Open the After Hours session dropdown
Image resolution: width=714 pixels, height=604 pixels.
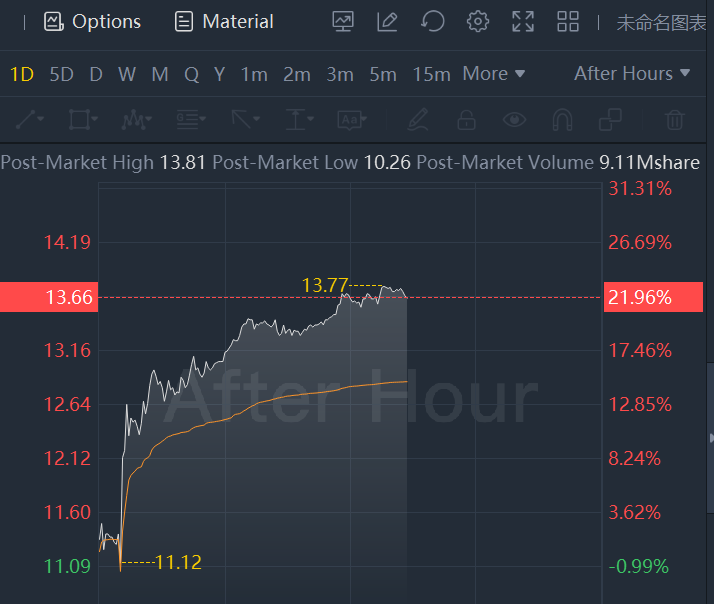632,73
